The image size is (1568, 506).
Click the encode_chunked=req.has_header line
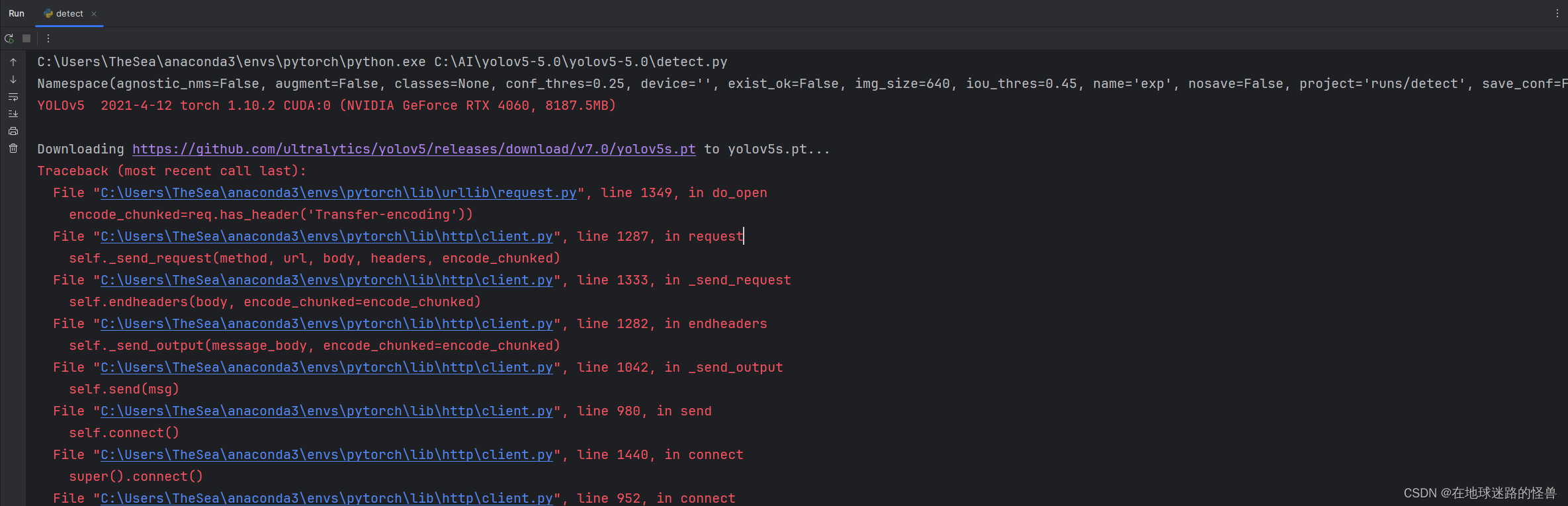coord(271,215)
